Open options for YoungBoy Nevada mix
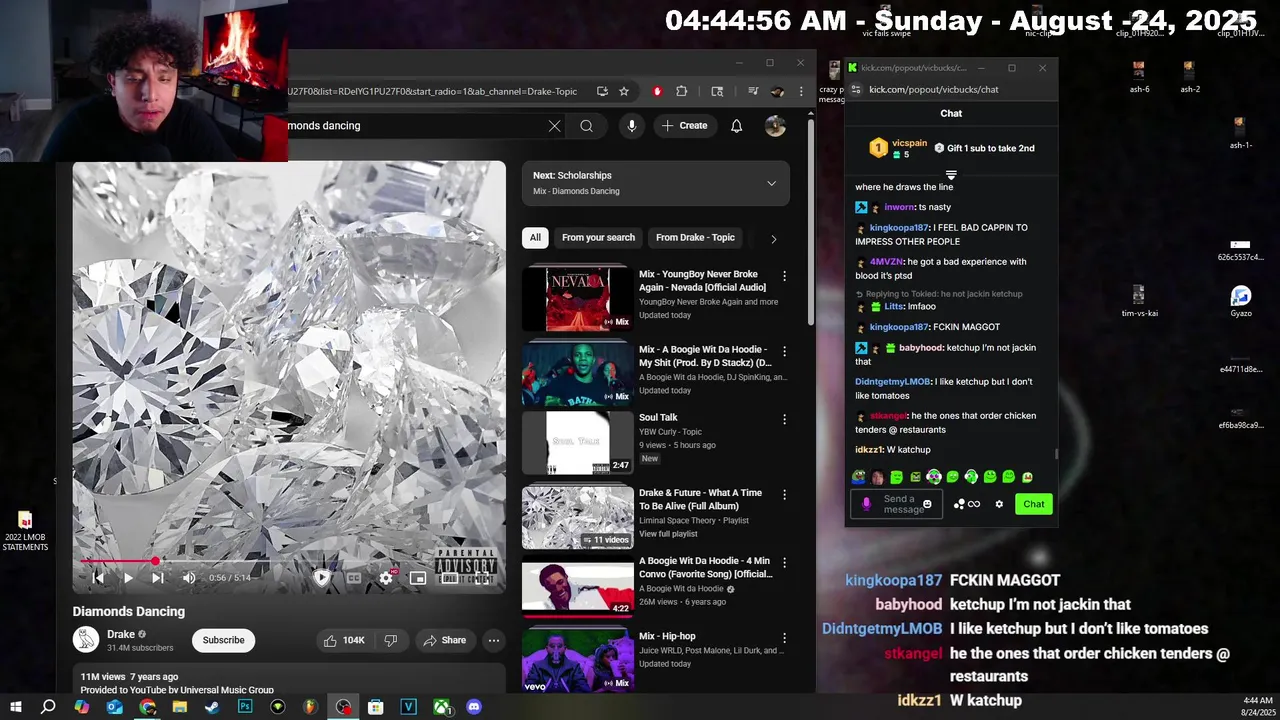Screen dimensions: 1280x720 point(784,275)
